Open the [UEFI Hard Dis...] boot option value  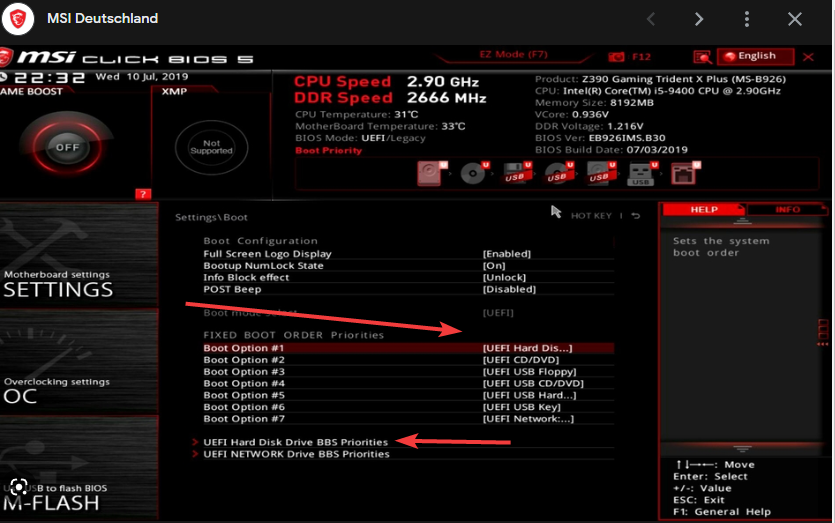[x=527, y=348]
